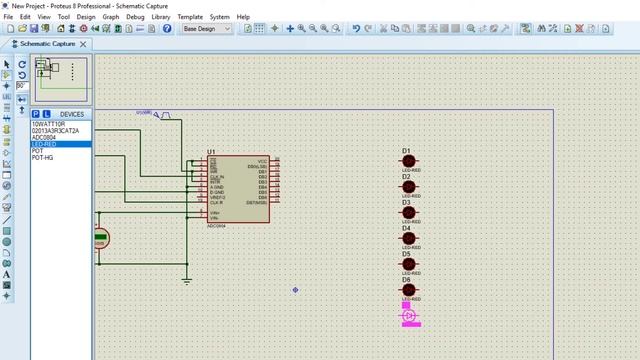The image size is (640, 360).
Task: Select the 2D line drawing tool
Action: pos(7,220)
